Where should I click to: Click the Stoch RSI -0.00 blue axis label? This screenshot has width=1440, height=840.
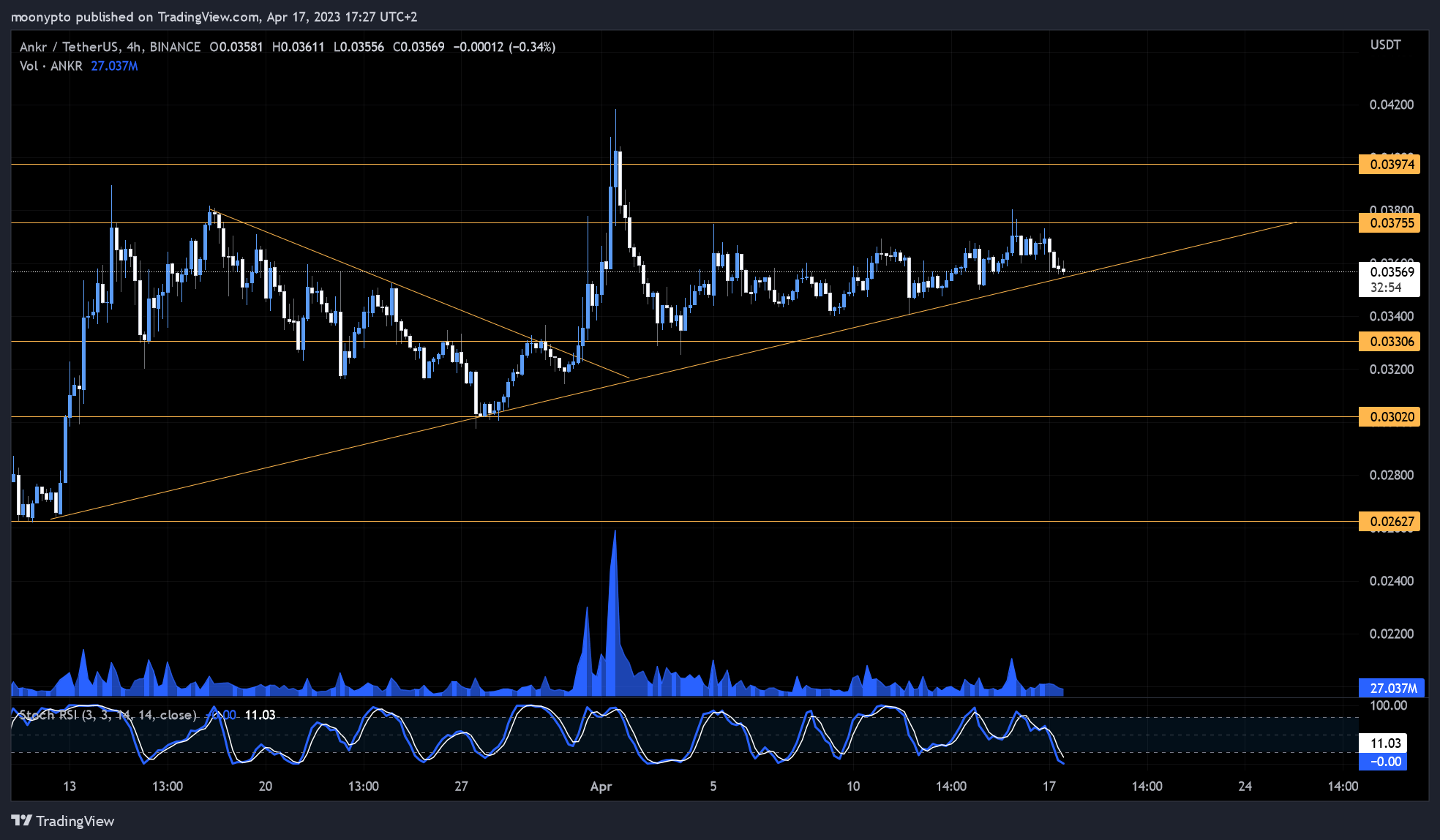(1383, 762)
